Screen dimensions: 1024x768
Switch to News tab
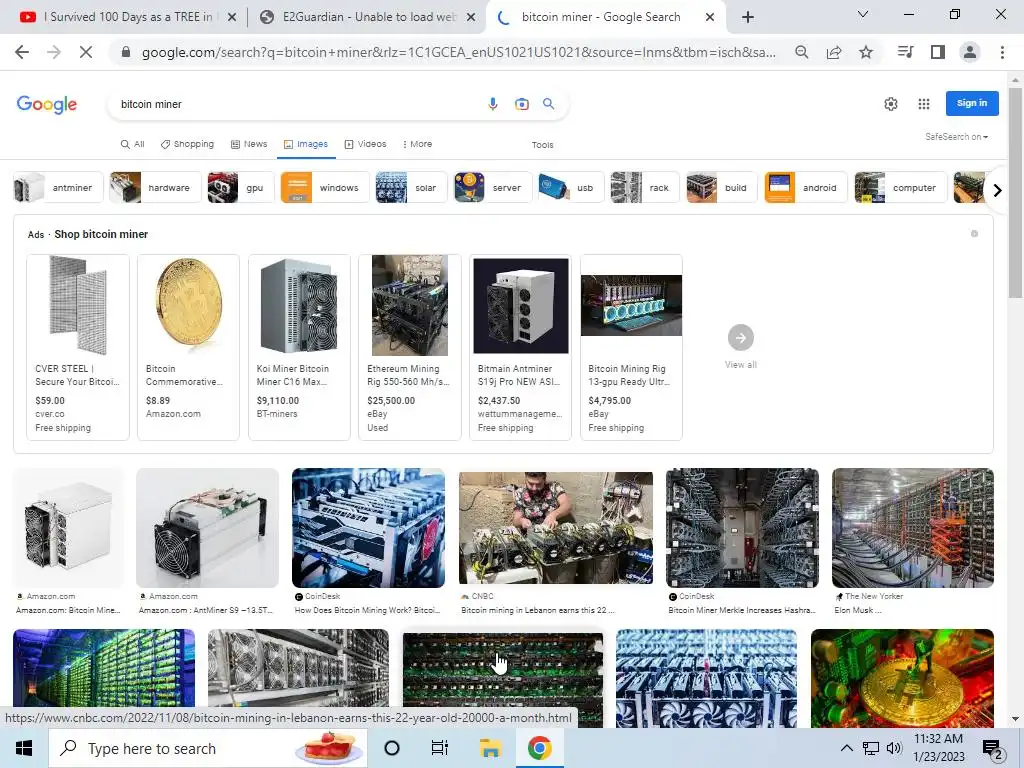click(x=249, y=144)
